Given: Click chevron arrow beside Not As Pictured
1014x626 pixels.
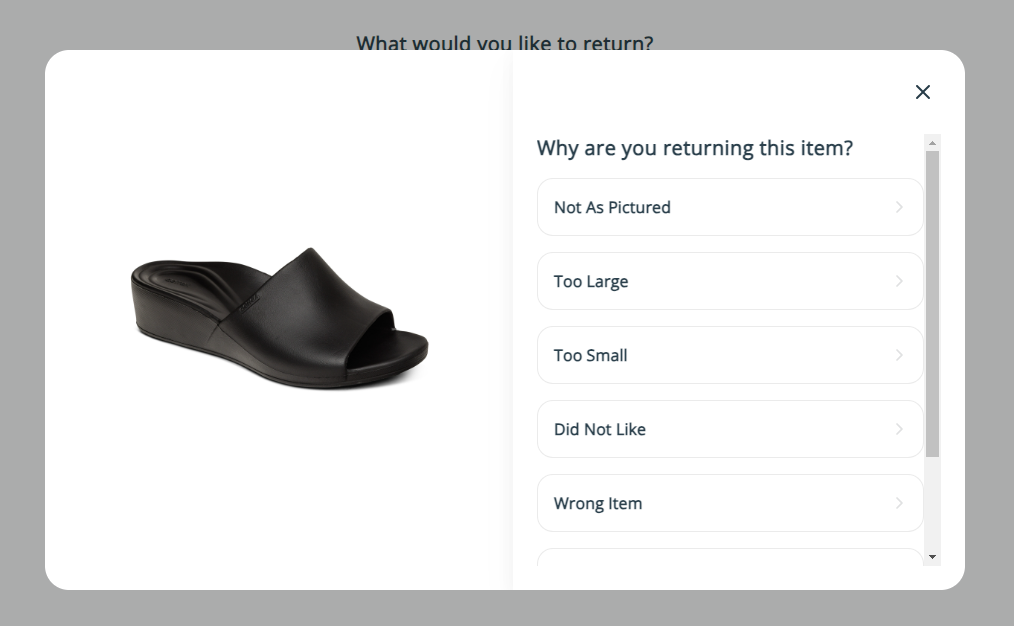Looking at the screenshot, I should tap(899, 207).
